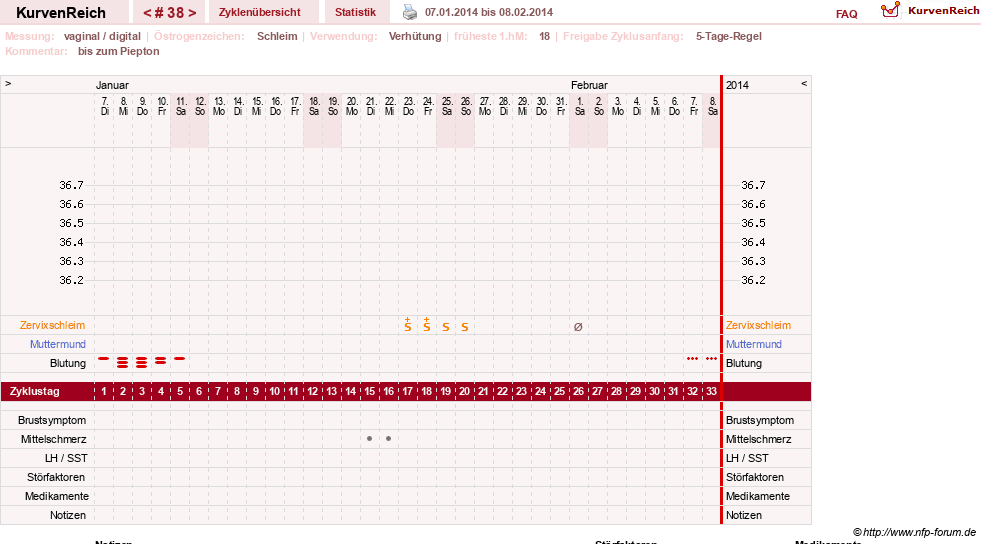981x544 pixels.
Task: Click the collapse arrow right of 2014
Action: click(804, 83)
